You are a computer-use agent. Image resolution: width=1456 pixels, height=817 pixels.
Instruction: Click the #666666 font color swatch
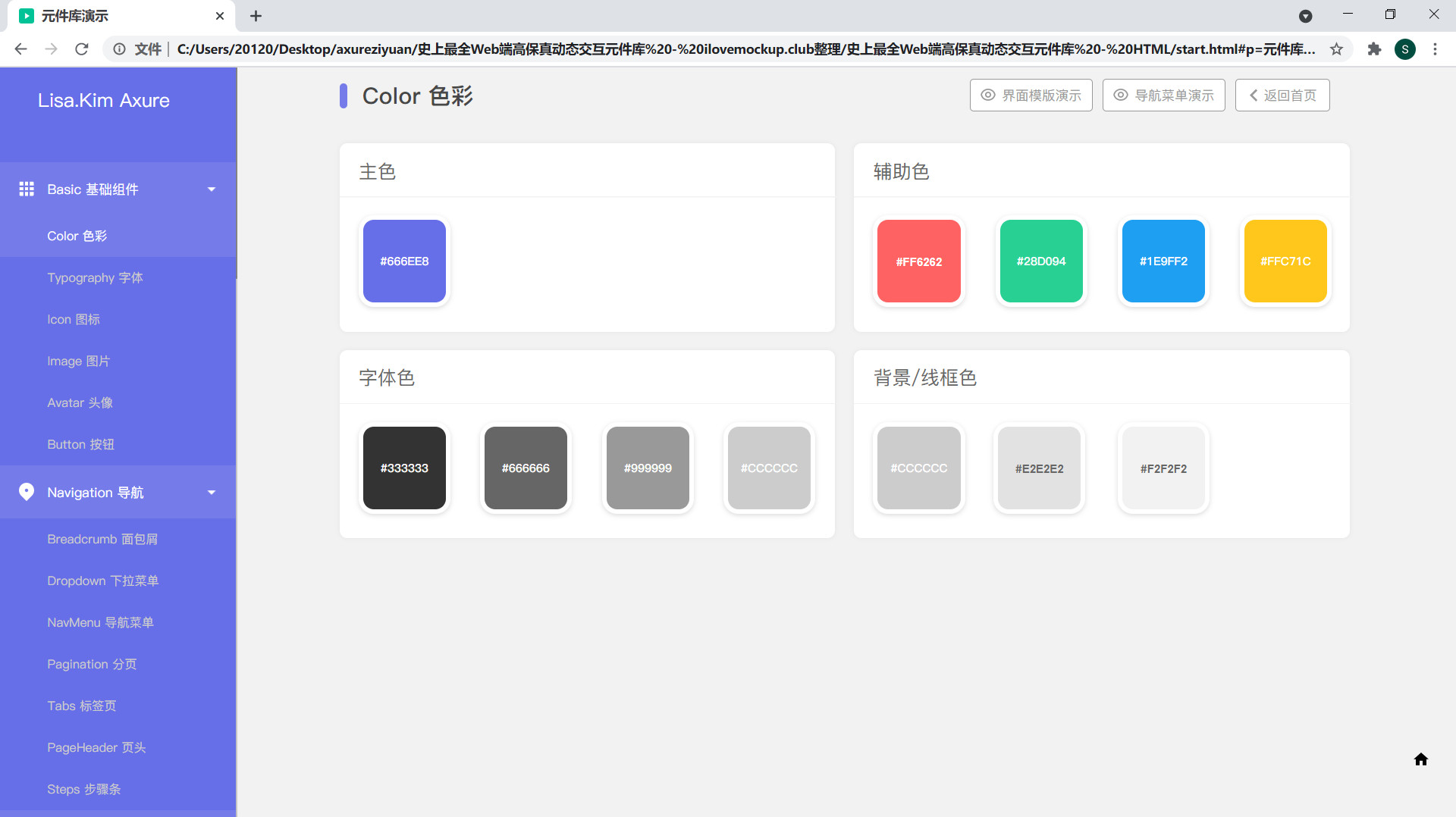526,468
